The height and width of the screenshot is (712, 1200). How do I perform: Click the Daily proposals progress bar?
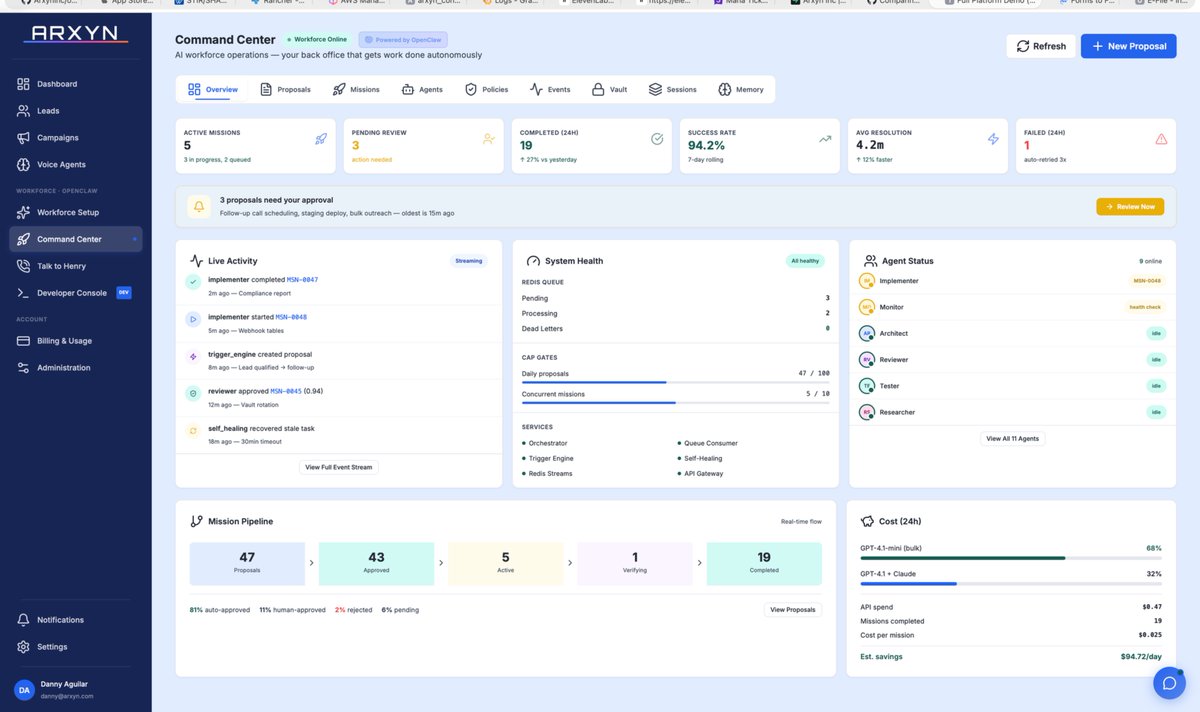click(676, 382)
